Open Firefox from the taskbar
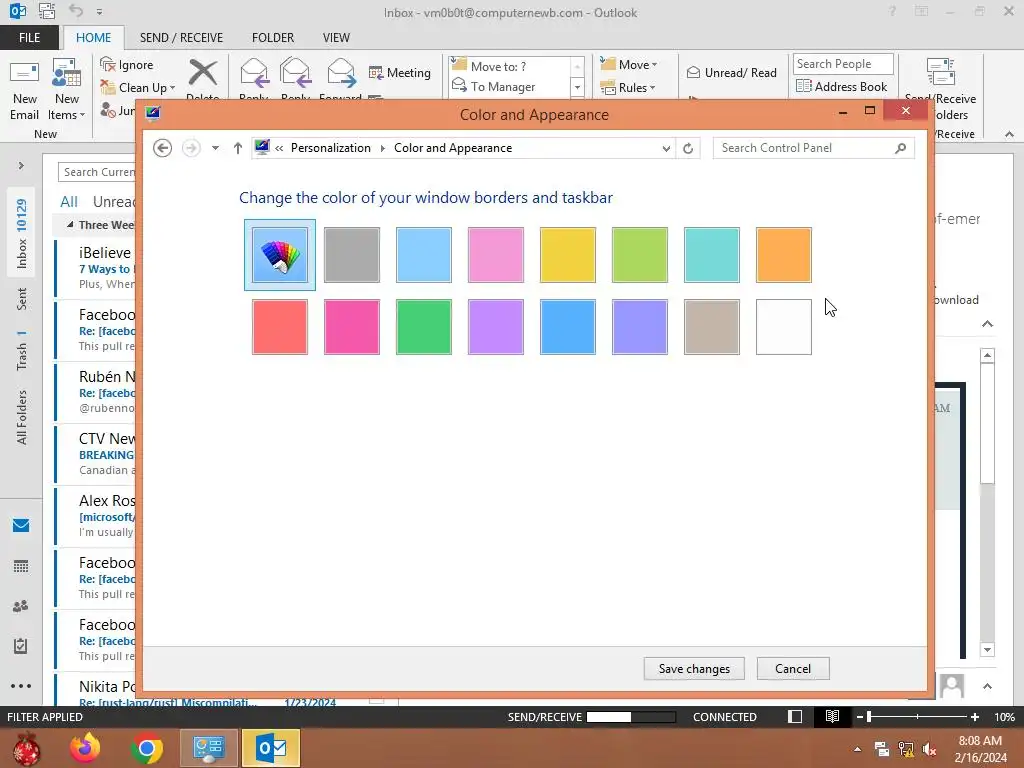This screenshot has height=768, width=1024. [x=86, y=748]
